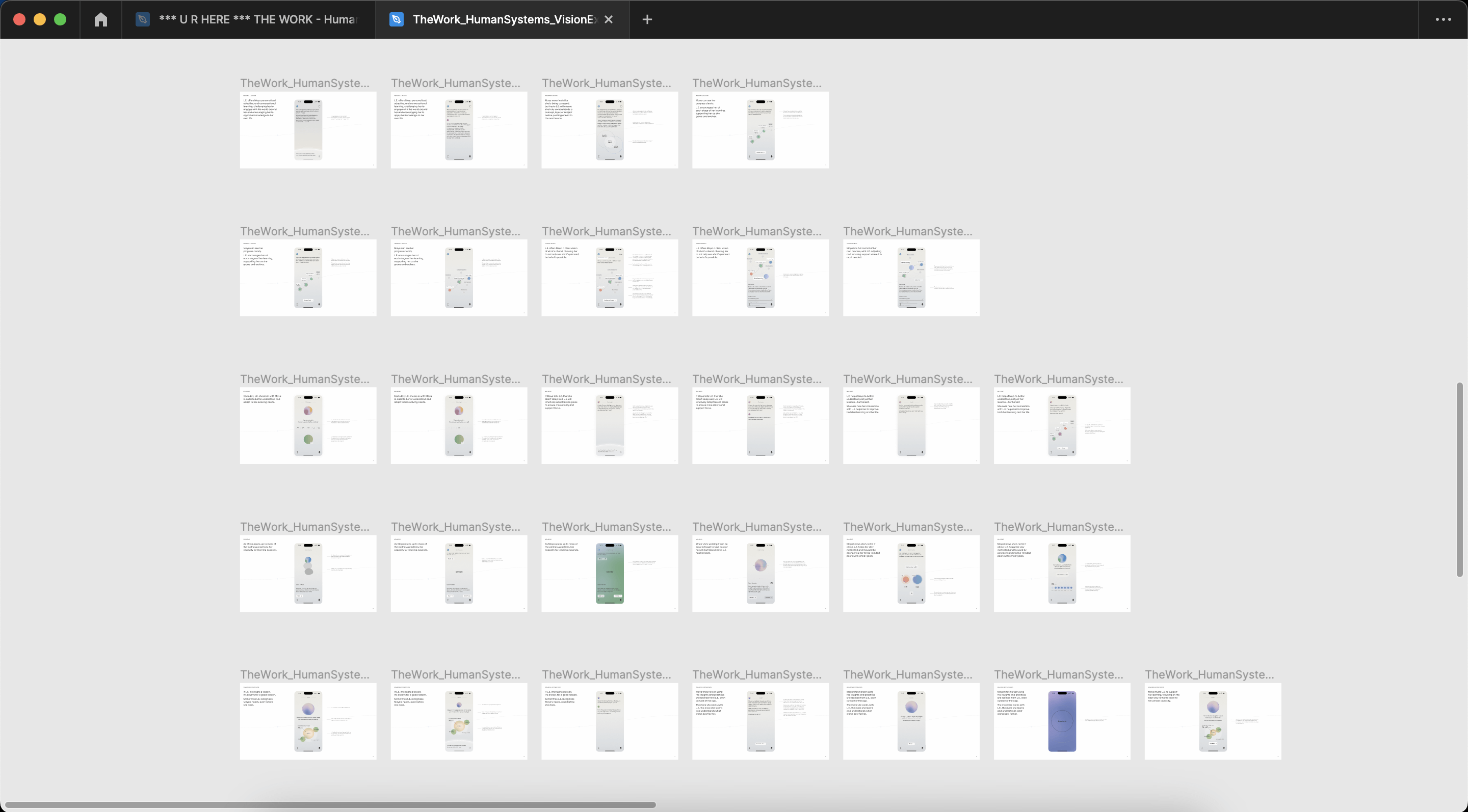
Task: Close the TheWork_HumanSystems_VisionE tab
Action: point(609,19)
